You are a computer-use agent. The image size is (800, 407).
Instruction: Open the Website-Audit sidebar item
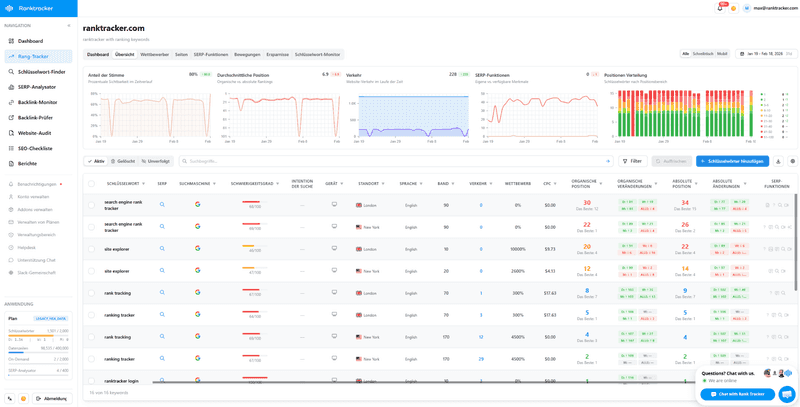tap(34, 133)
